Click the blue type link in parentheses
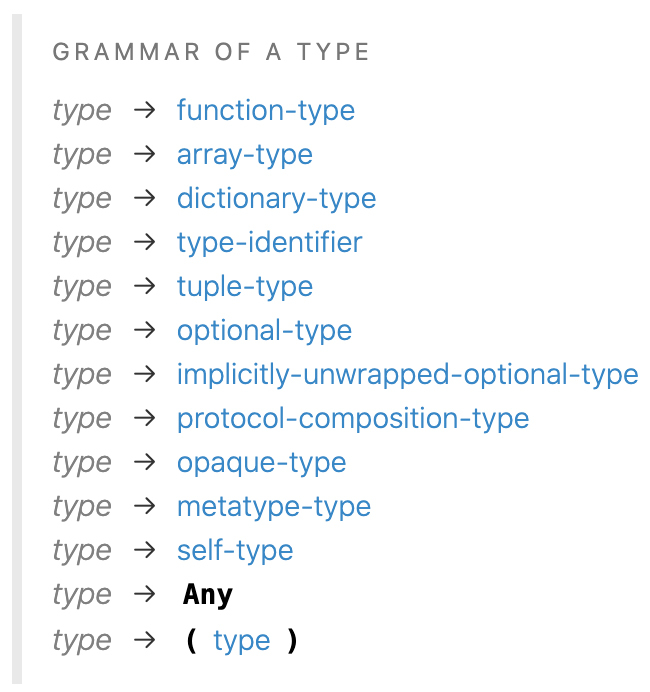 pyautogui.click(x=242, y=642)
